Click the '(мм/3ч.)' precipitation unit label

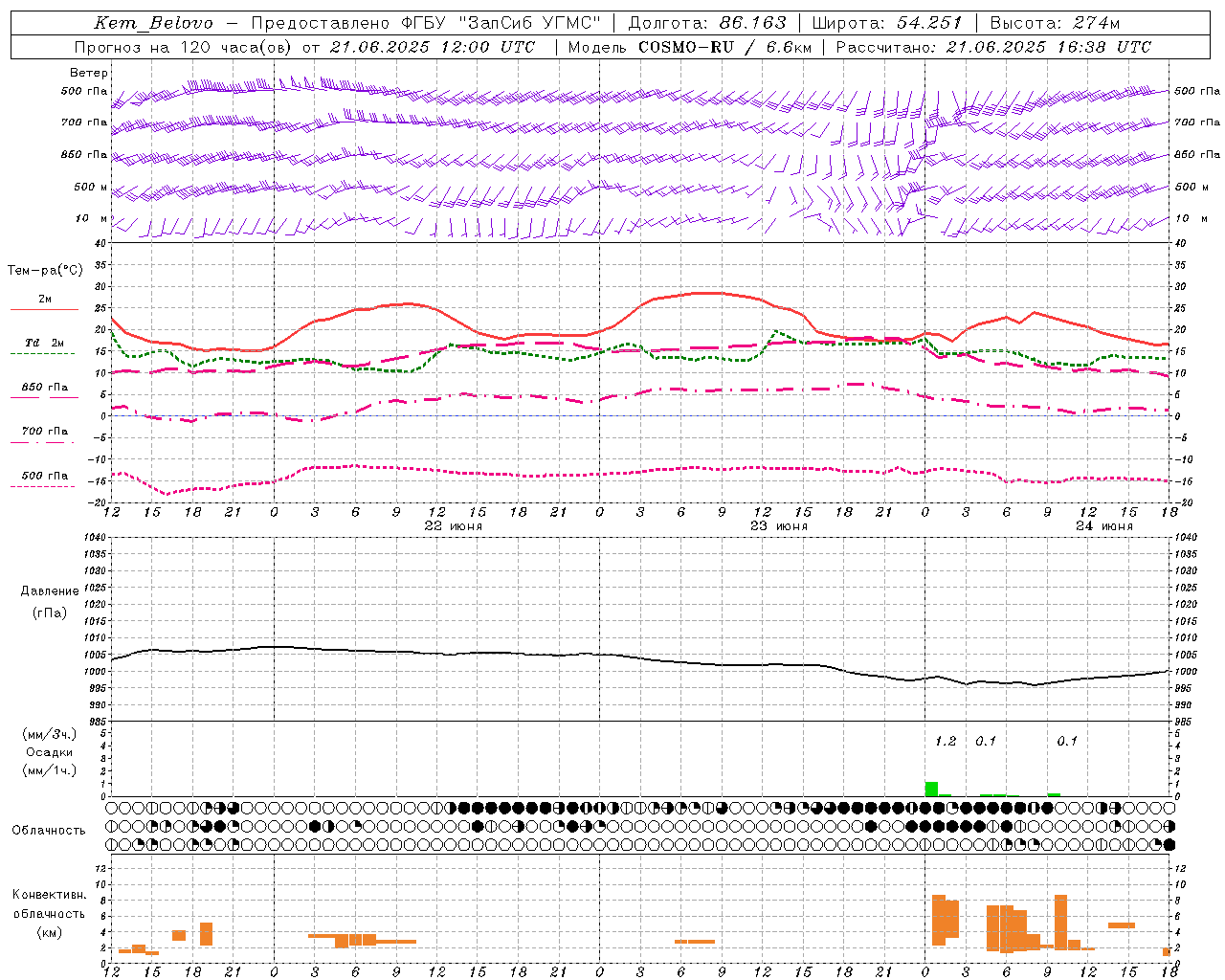click(50, 734)
